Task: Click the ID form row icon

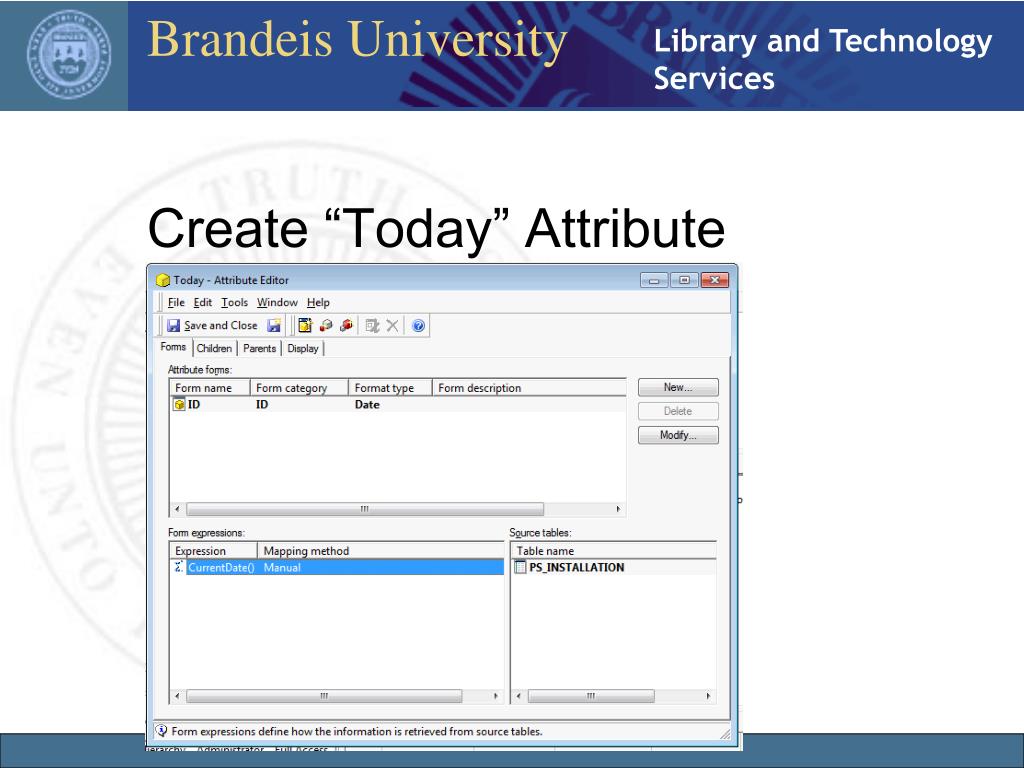Action: click(x=179, y=404)
